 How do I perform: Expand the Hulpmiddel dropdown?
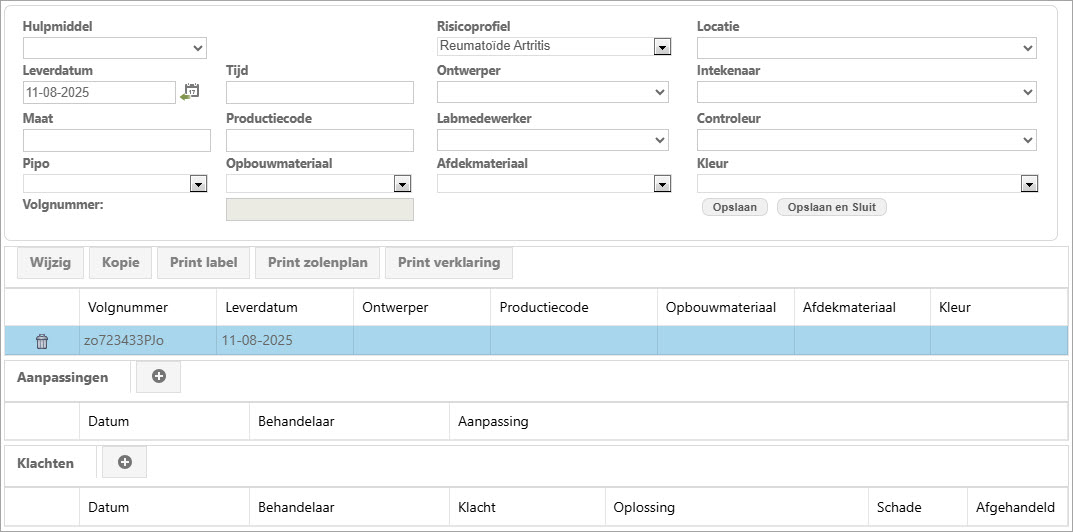pyautogui.click(x=114, y=48)
